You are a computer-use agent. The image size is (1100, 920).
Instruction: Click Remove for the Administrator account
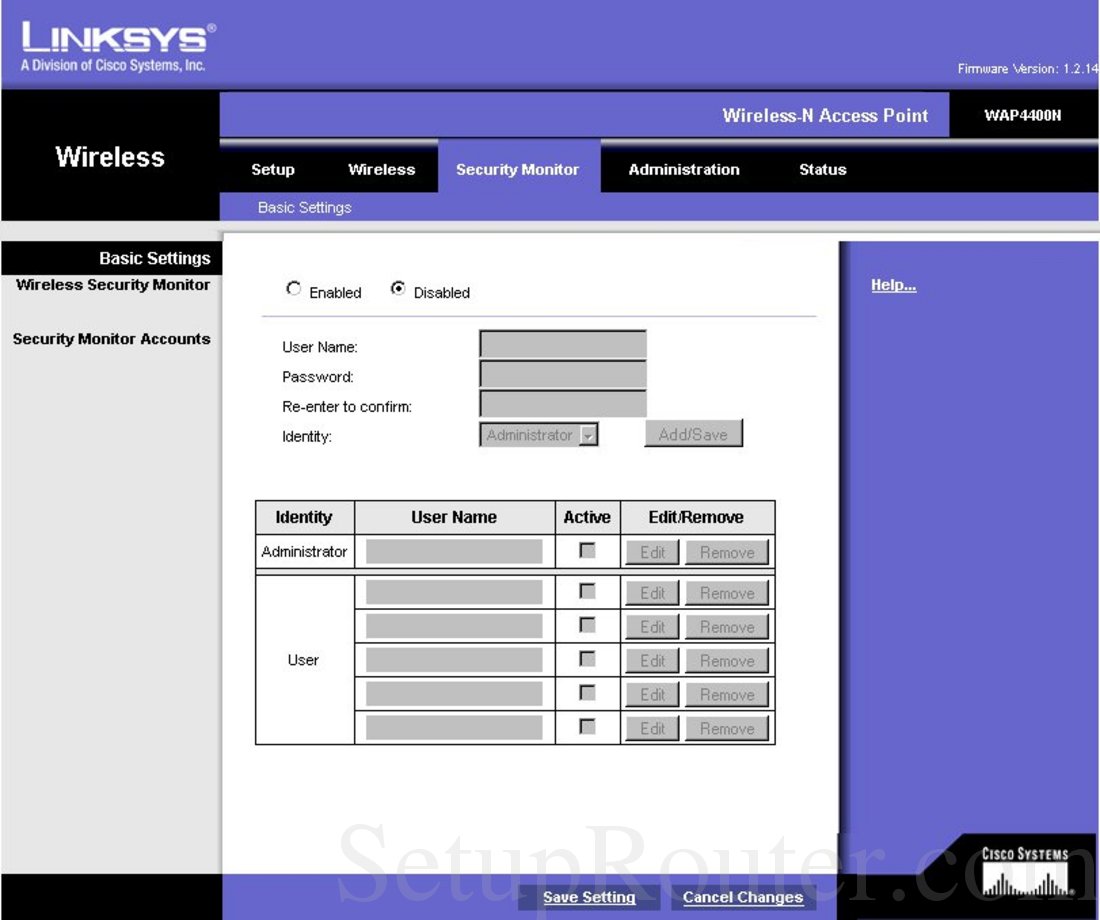coord(727,552)
